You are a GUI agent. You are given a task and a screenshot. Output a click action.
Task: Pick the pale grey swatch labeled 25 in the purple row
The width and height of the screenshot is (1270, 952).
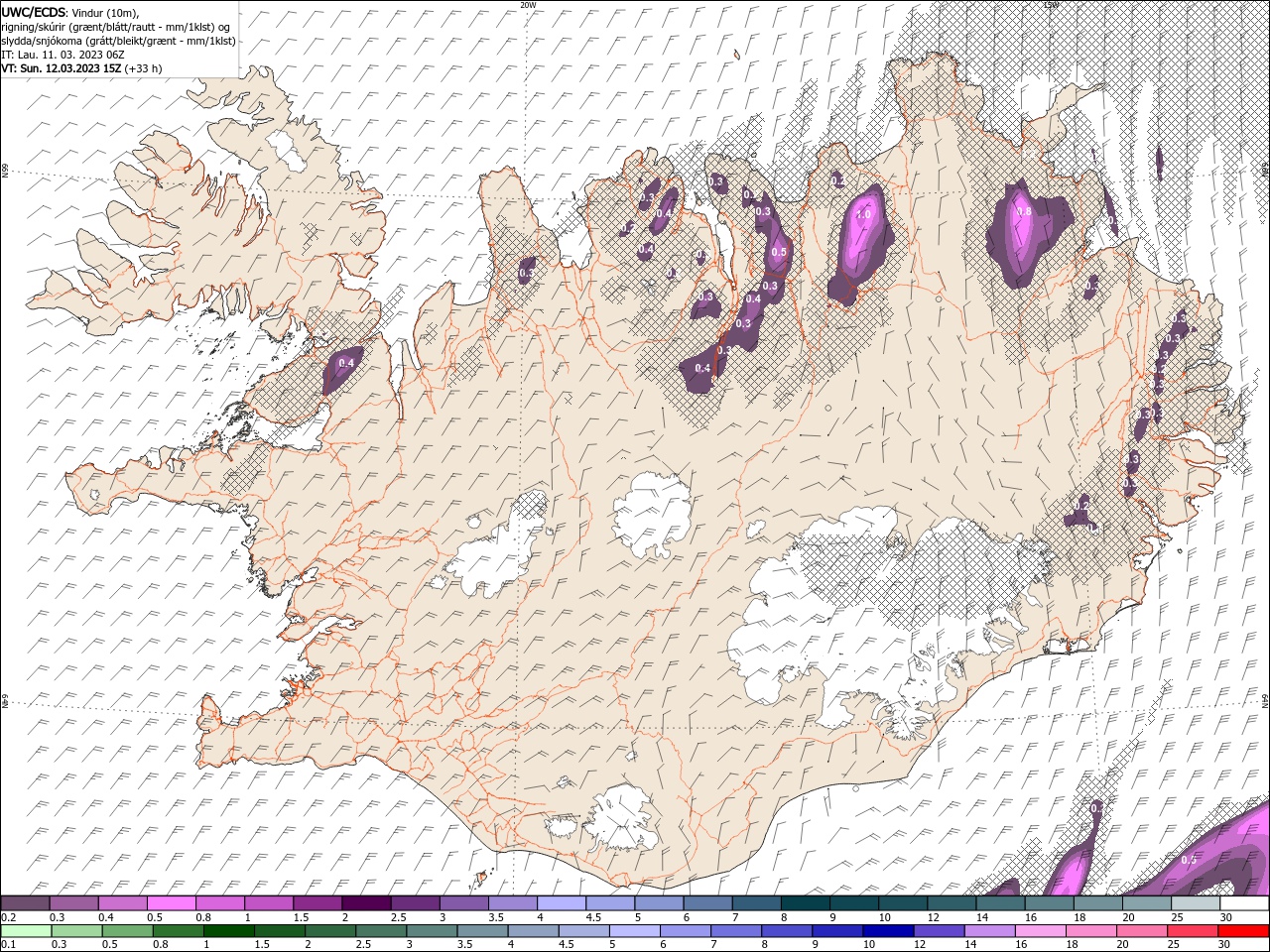pos(1195,903)
